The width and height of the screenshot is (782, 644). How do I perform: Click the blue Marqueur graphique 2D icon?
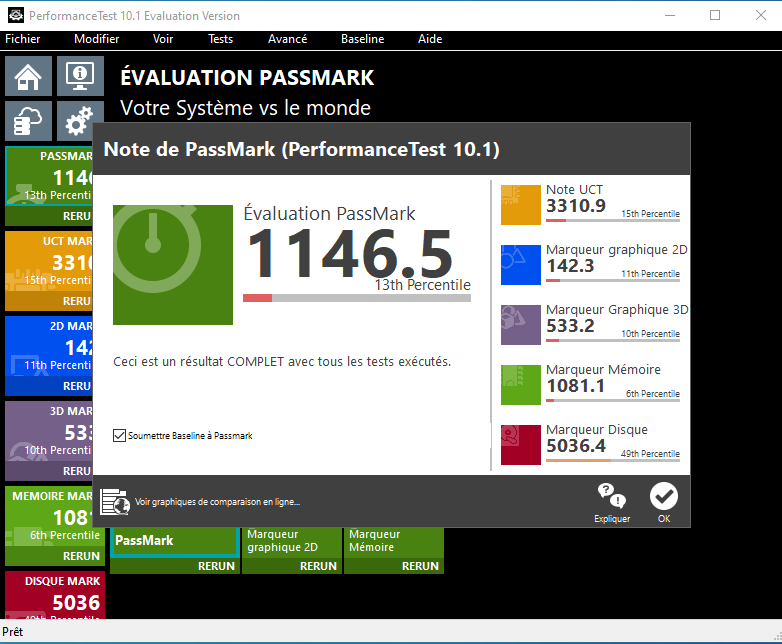521,265
